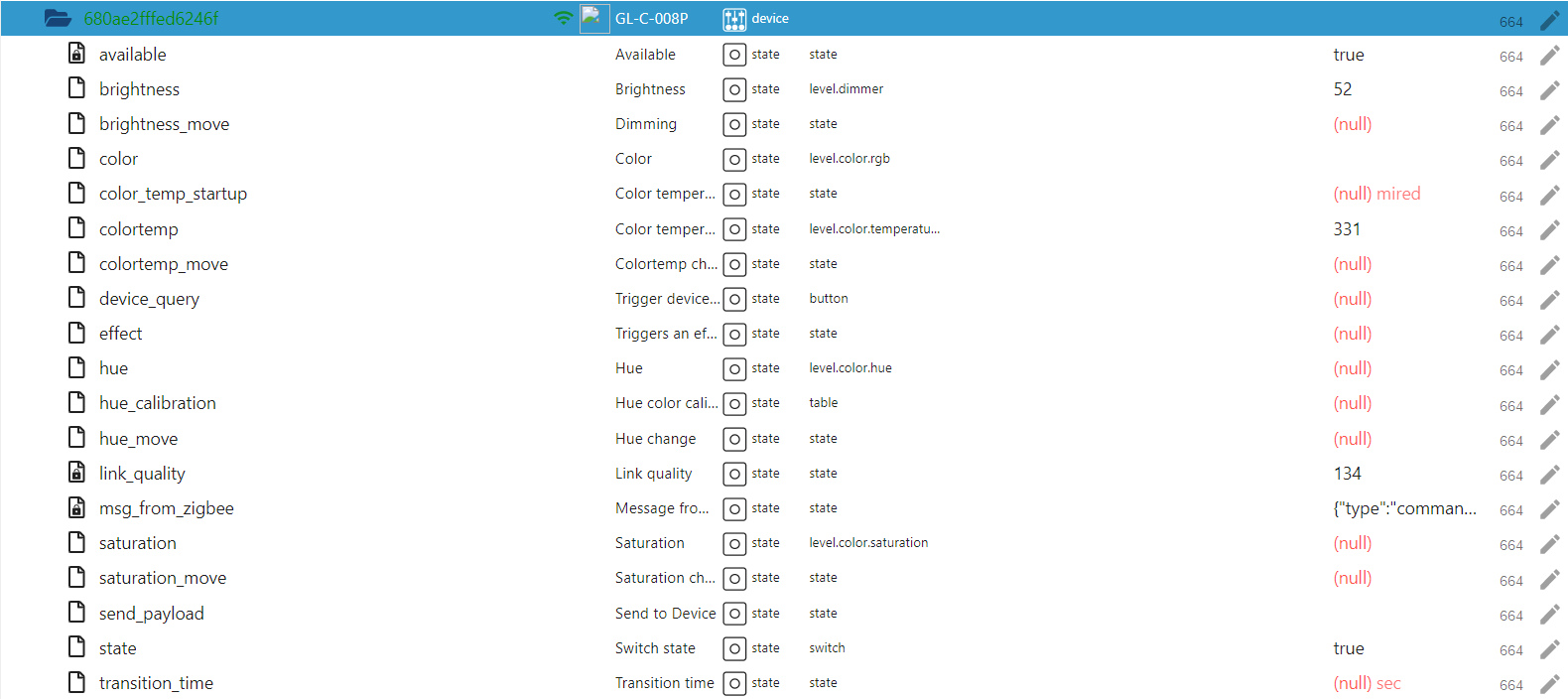Image resolution: width=1568 pixels, height=699 pixels.
Task: Click the GL-C-008P device name
Action: (651, 19)
